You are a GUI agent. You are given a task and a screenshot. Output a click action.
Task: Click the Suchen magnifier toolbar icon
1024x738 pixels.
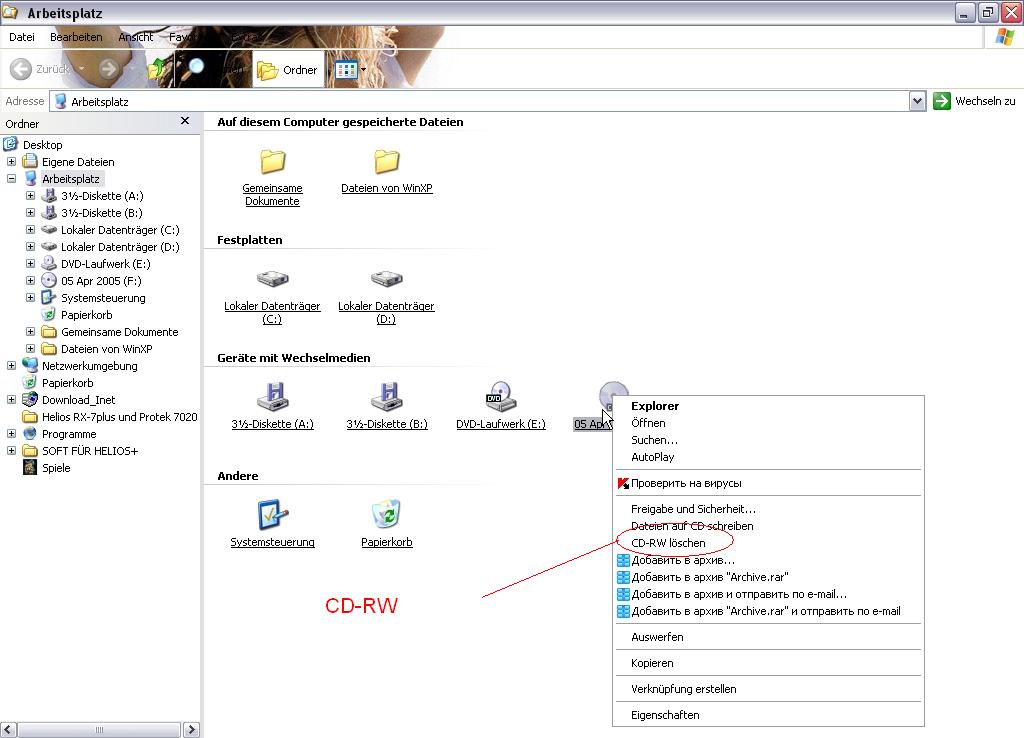point(193,69)
